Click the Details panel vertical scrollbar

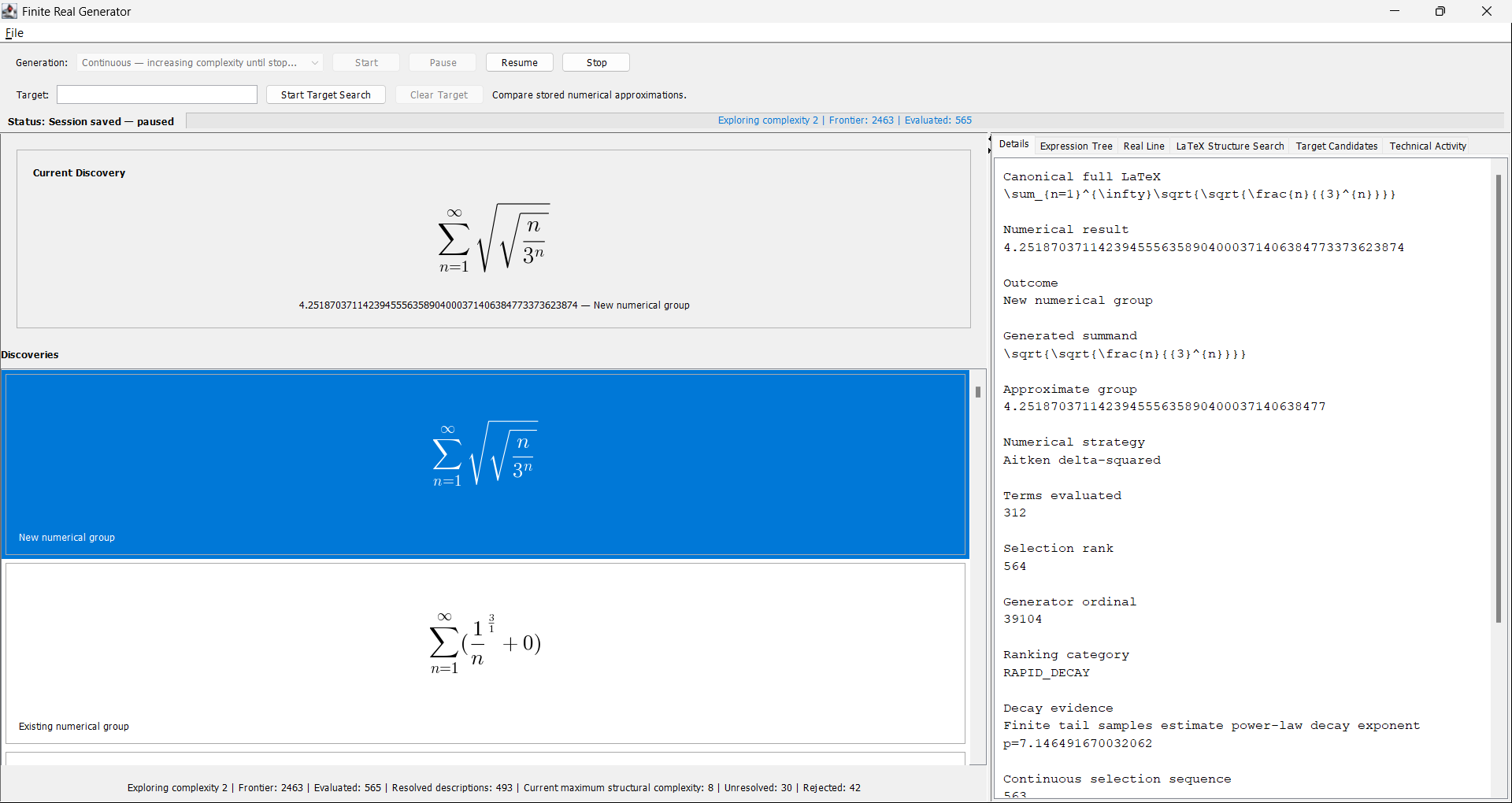(x=1498, y=398)
